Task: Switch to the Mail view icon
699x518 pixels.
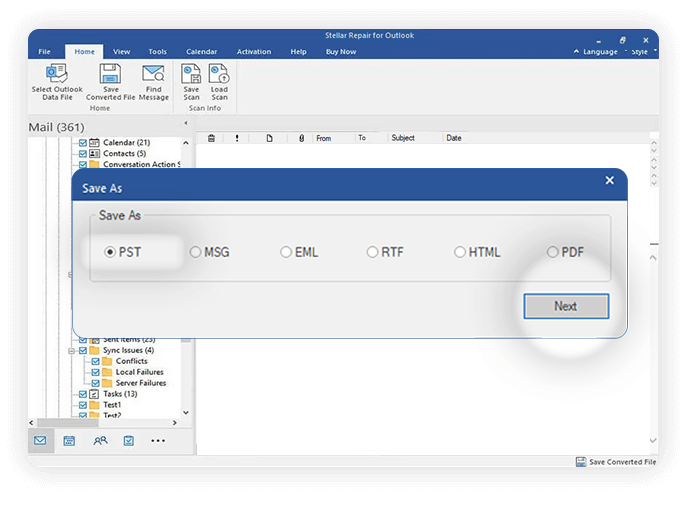Action: pyautogui.click(x=40, y=440)
